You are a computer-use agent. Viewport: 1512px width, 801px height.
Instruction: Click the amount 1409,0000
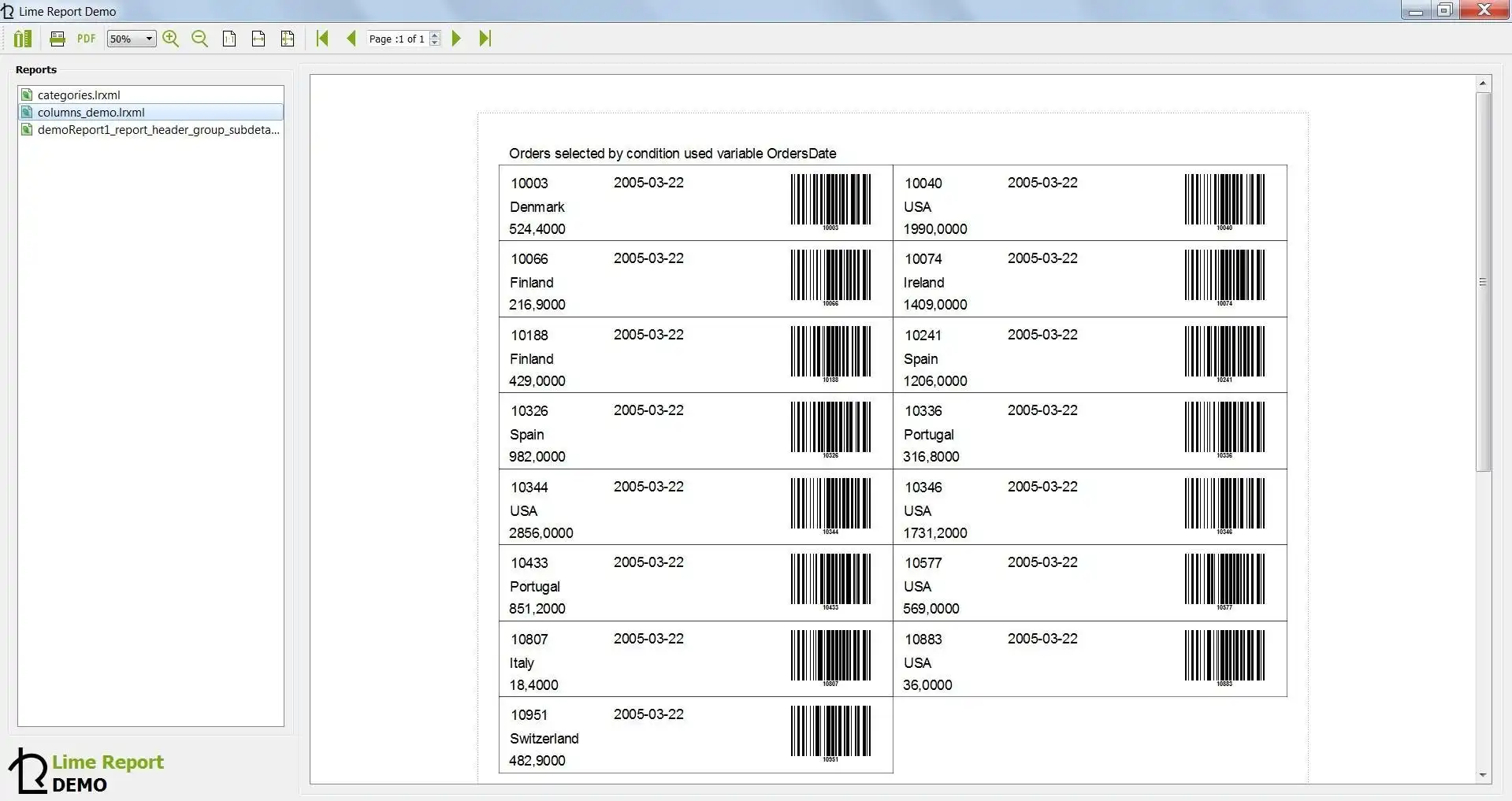(935, 305)
